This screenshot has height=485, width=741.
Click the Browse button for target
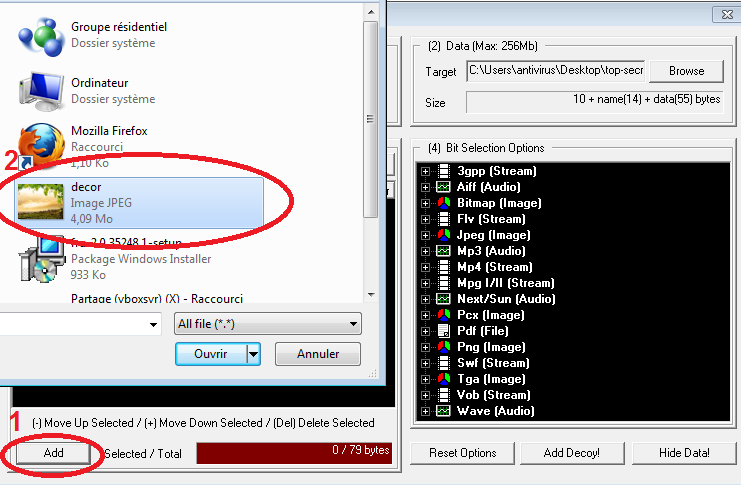[x=686, y=71]
